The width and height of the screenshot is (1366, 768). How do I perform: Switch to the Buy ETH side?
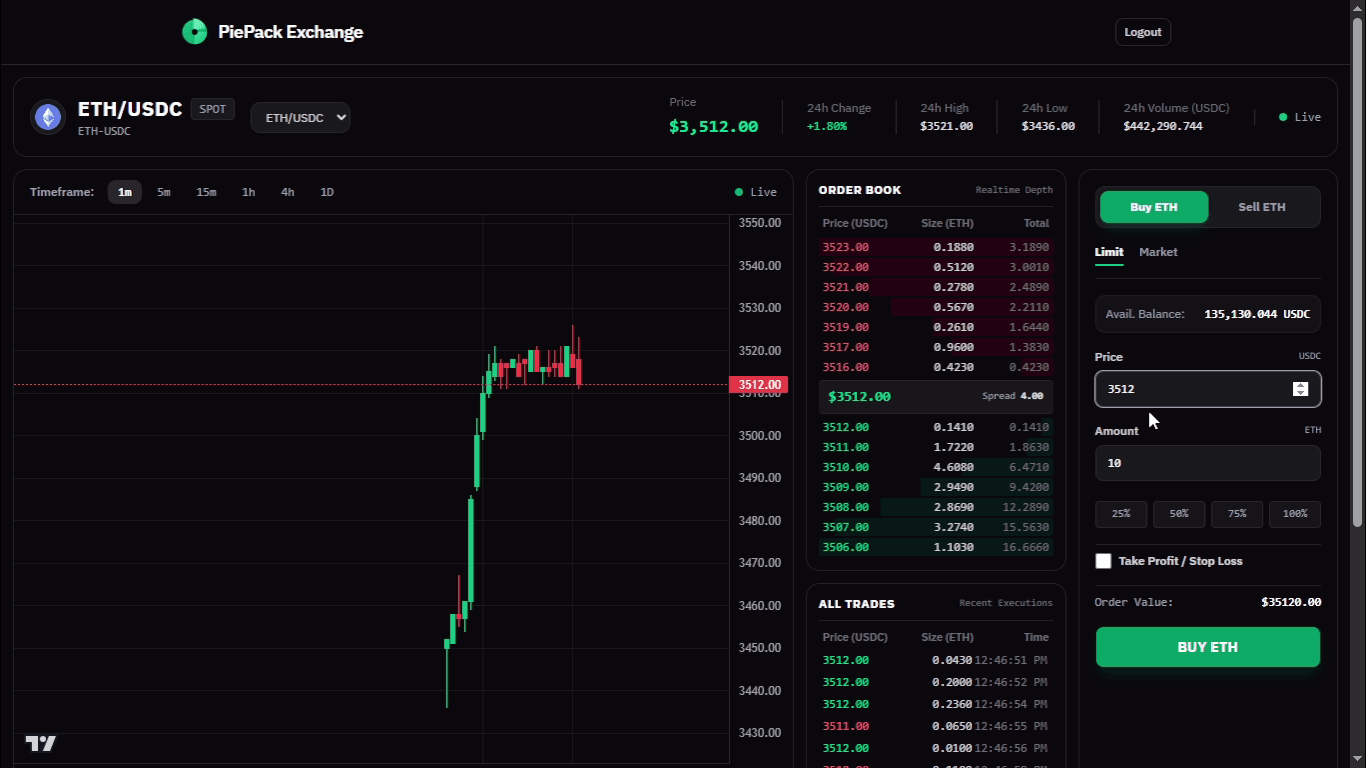click(1154, 207)
